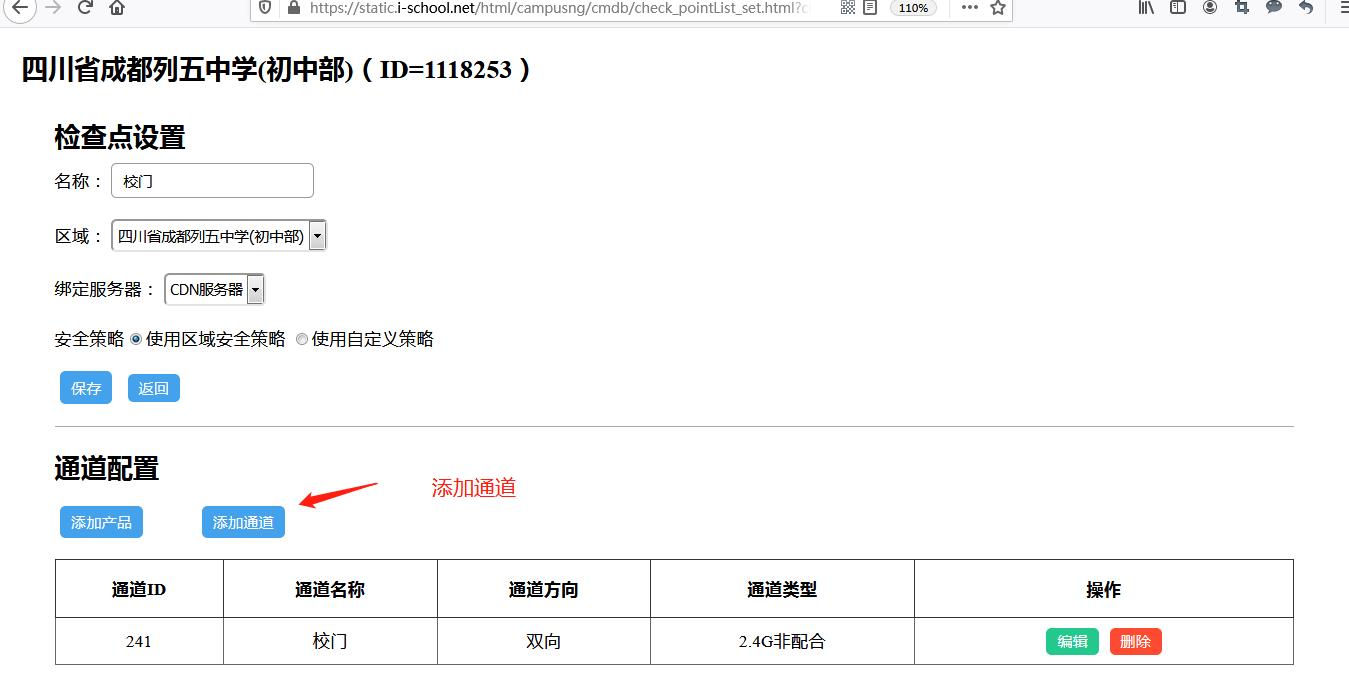Bookmark this page with the star icon

[997, 8]
